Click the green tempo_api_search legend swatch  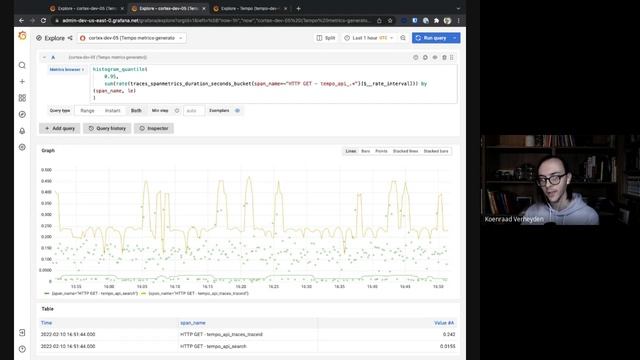47,293
